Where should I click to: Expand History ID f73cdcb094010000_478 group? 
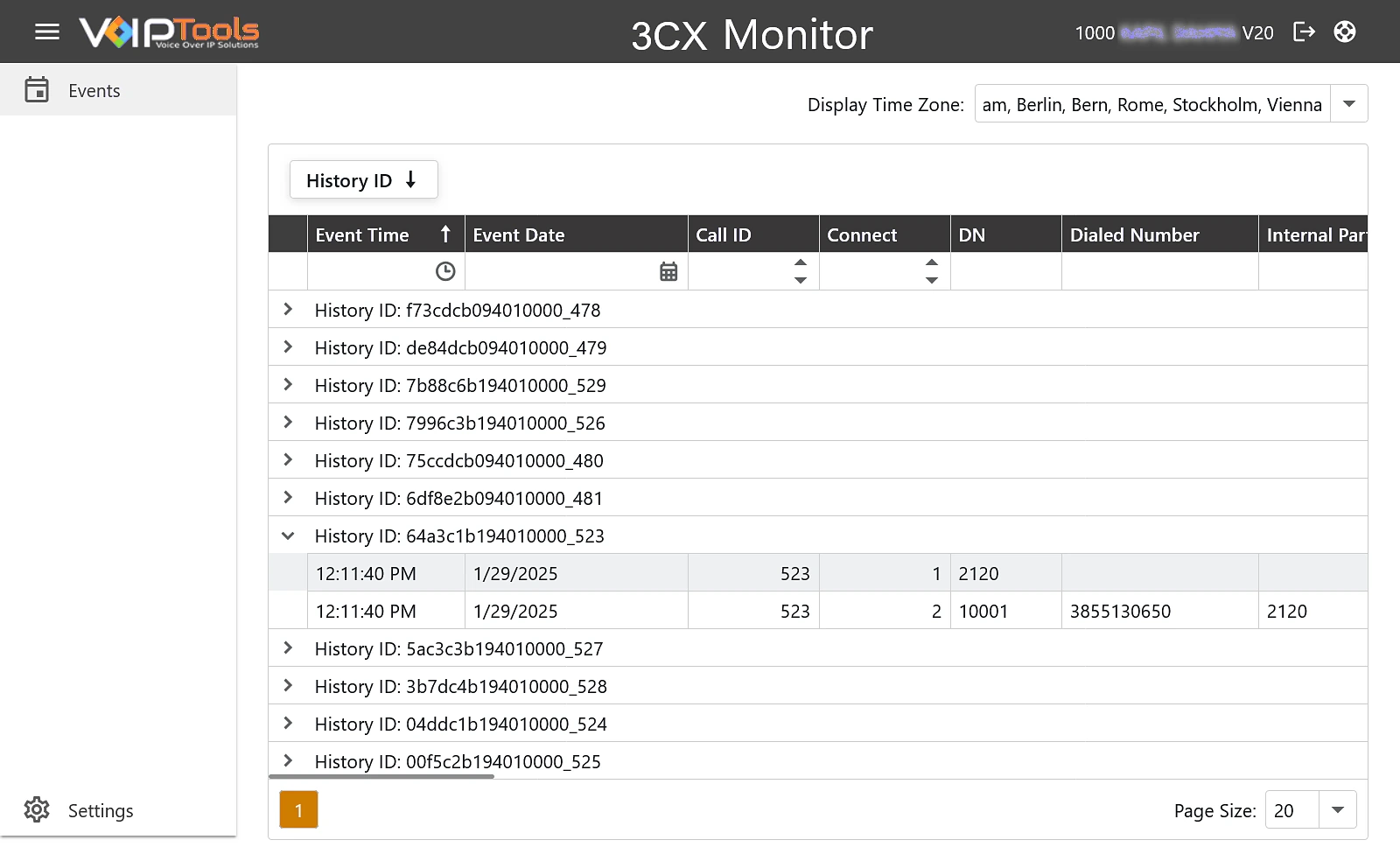288,309
